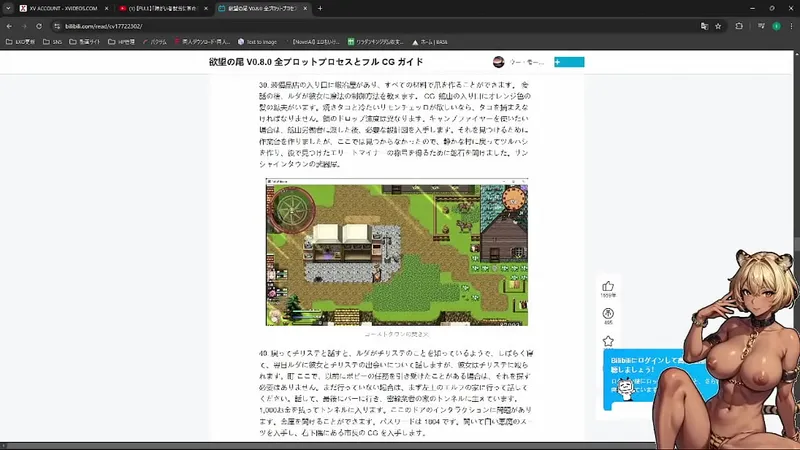Image resolution: width=800 pixels, height=450 pixels.
Task: Open the HP bookmarks folder
Action: coord(121,42)
